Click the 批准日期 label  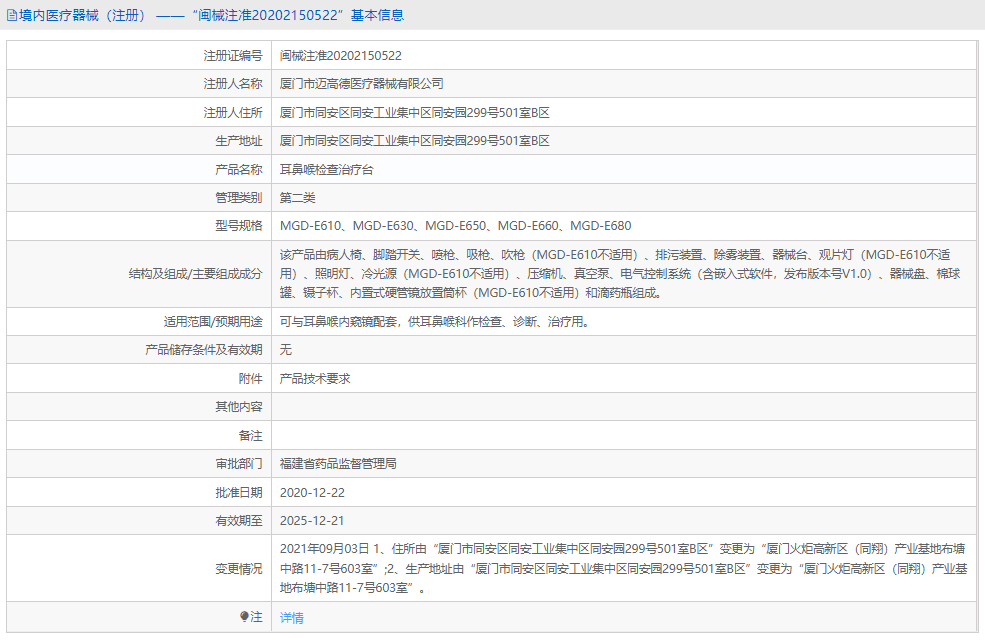coord(239,492)
